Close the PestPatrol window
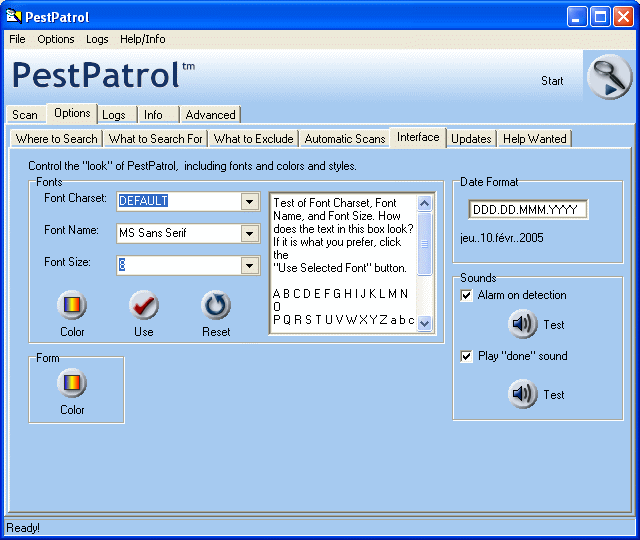 point(624,17)
